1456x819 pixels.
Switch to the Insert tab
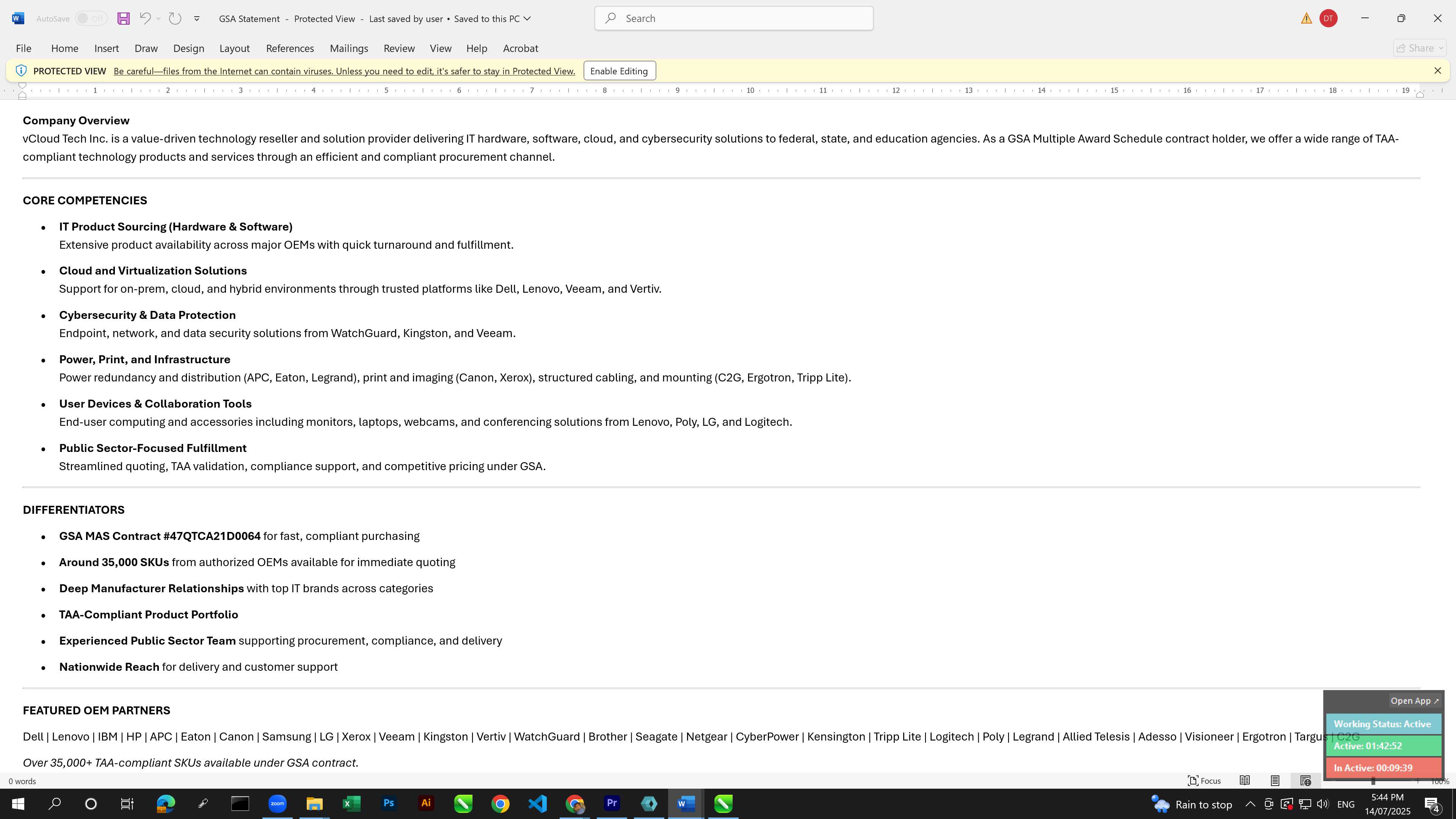coord(106,48)
